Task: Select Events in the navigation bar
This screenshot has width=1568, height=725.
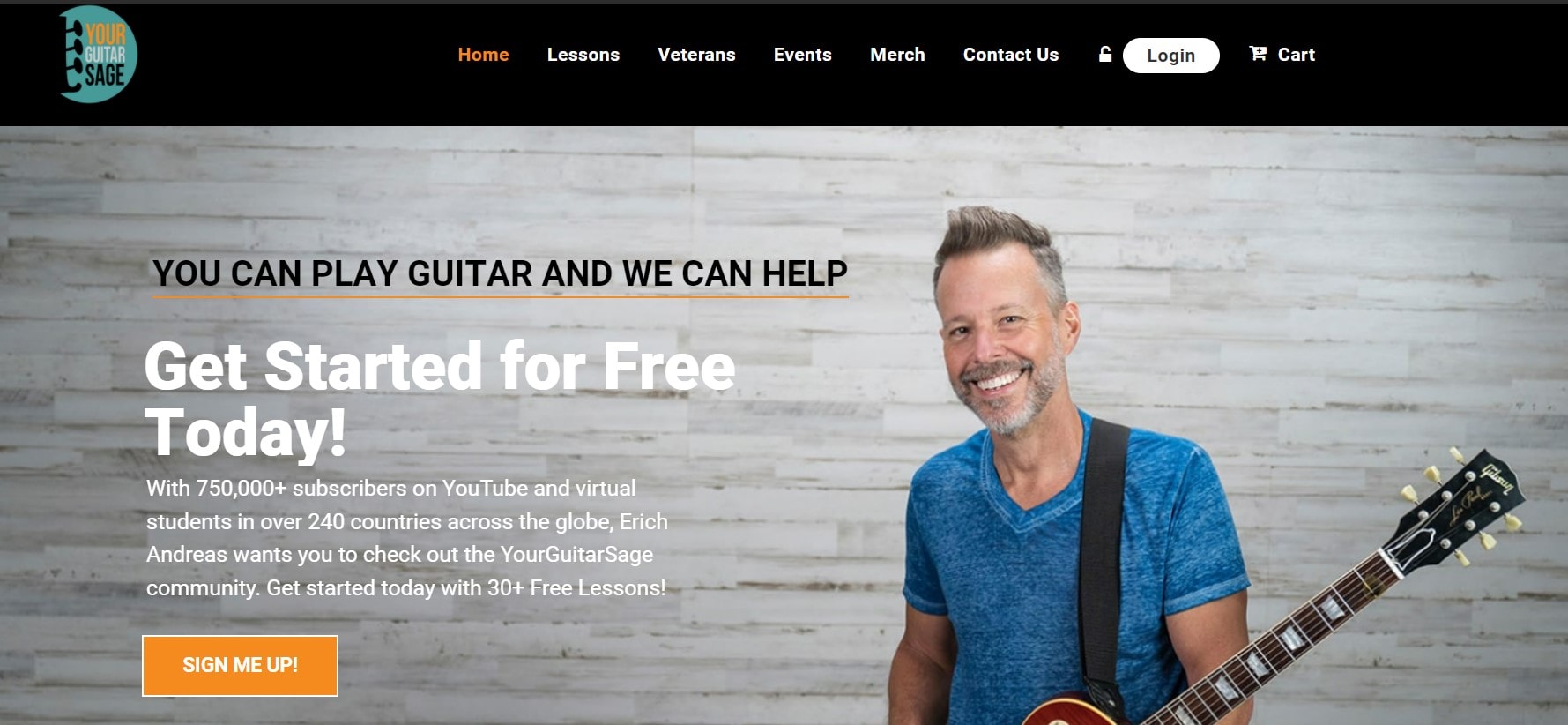Action: (802, 55)
